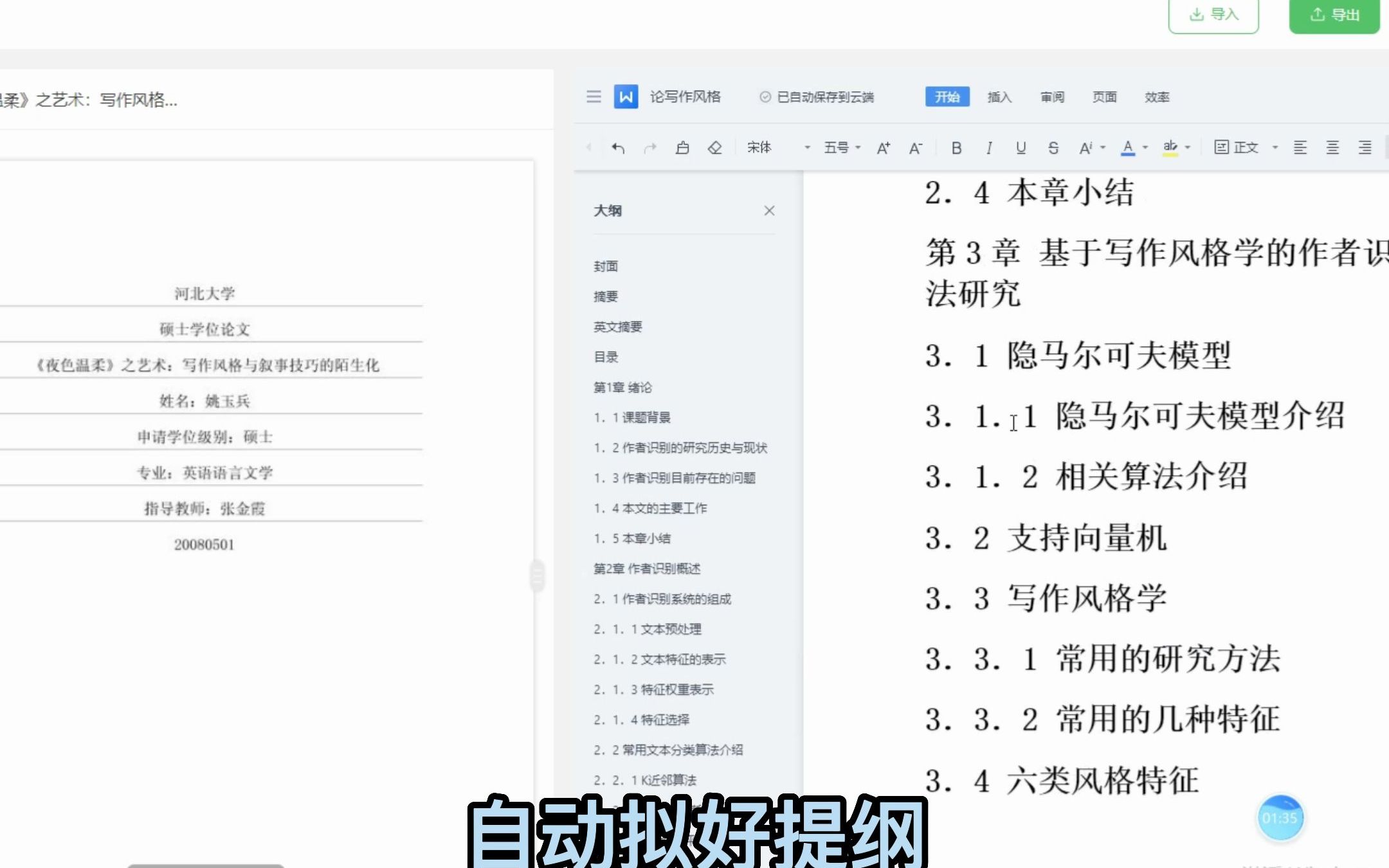Jump to 第2章 作者识别概述 in outline
Image resolution: width=1389 pixels, height=868 pixels.
647,568
